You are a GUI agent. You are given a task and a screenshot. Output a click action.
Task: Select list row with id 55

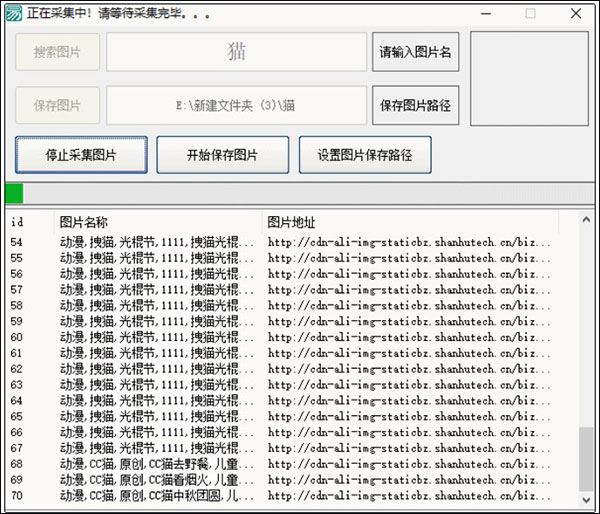point(282,258)
